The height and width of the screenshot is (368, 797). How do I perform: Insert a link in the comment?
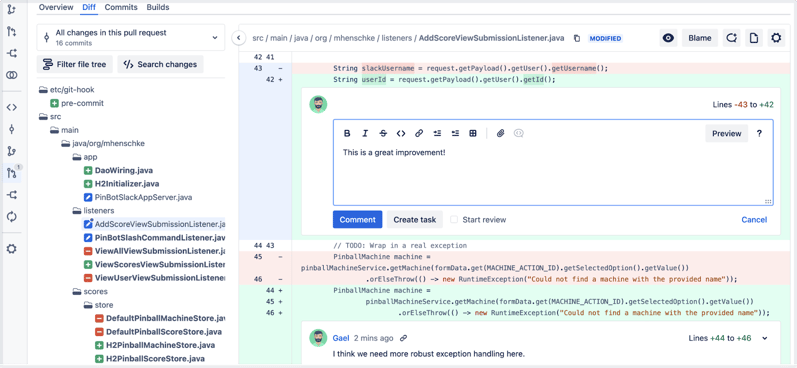point(419,134)
